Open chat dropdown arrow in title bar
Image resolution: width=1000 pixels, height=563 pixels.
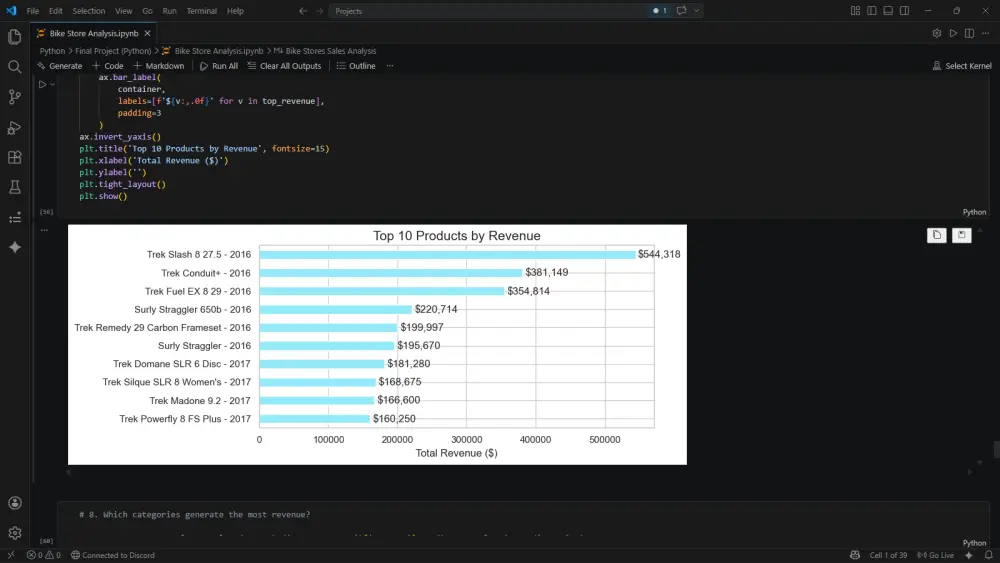(x=696, y=11)
